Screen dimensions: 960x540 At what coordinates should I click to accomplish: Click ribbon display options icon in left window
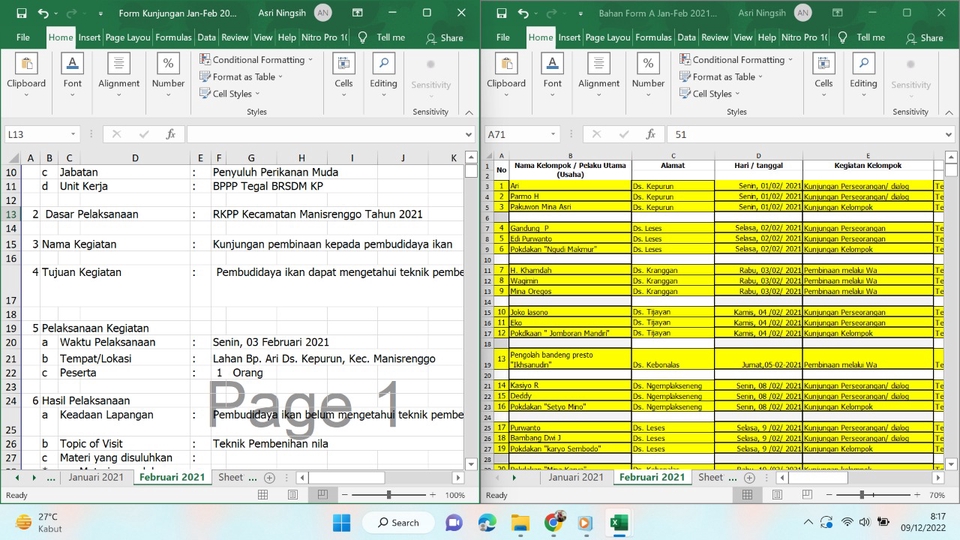coord(358,13)
